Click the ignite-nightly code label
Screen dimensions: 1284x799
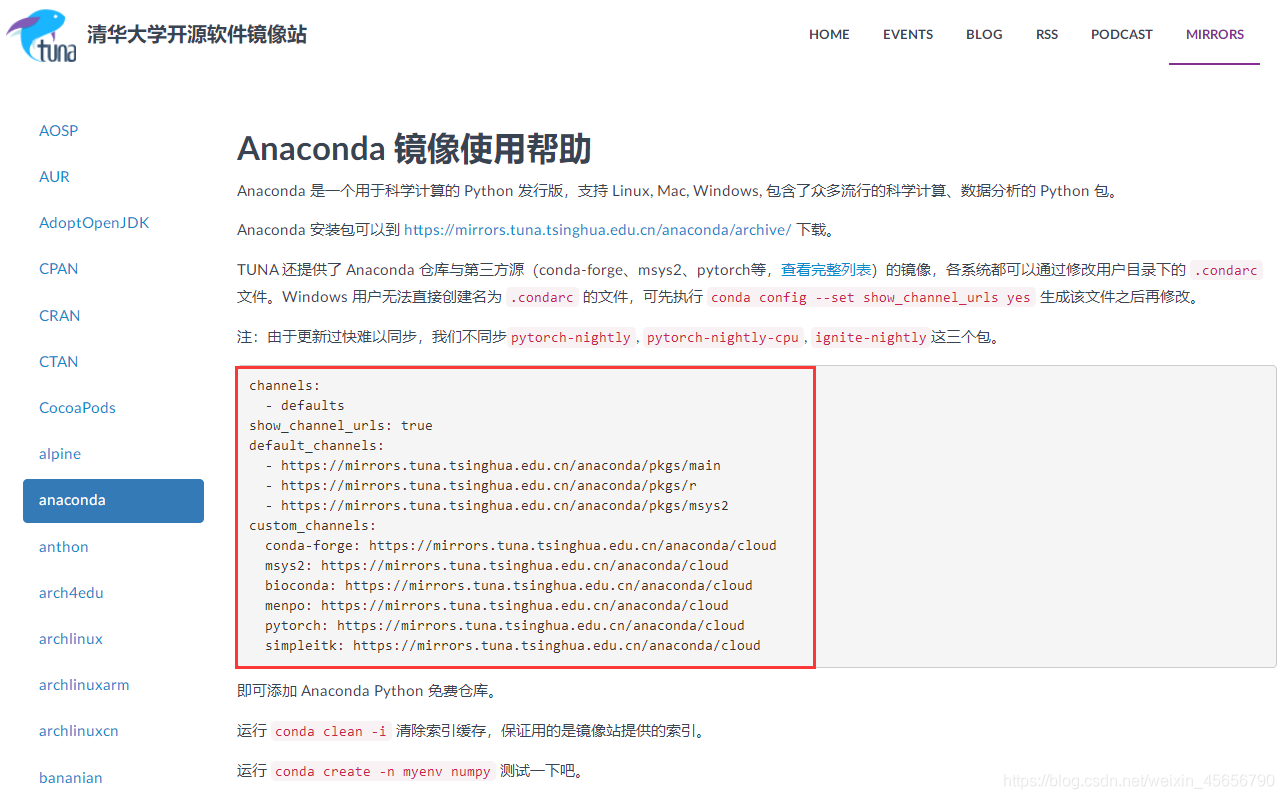[871, 338]
